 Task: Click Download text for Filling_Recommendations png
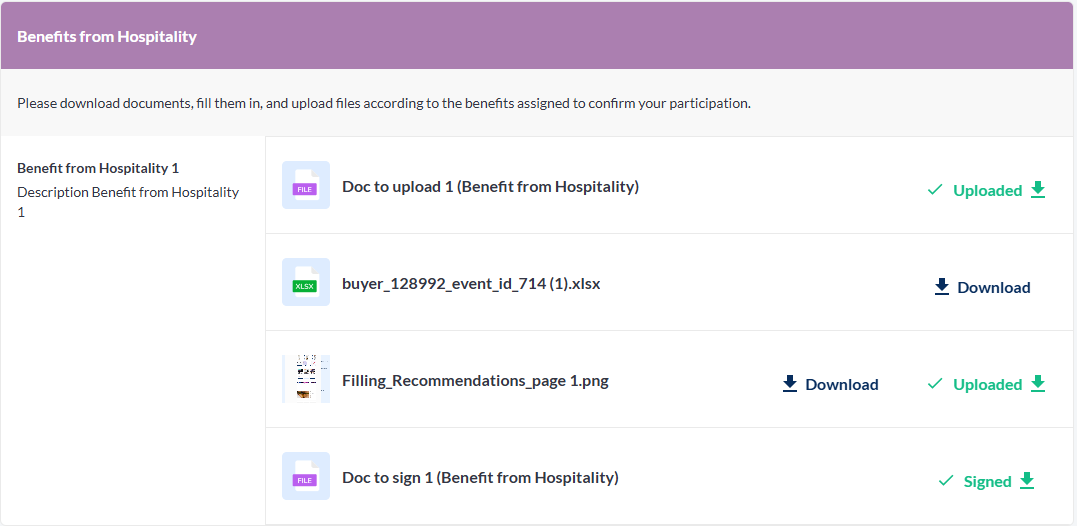[841, 384]
